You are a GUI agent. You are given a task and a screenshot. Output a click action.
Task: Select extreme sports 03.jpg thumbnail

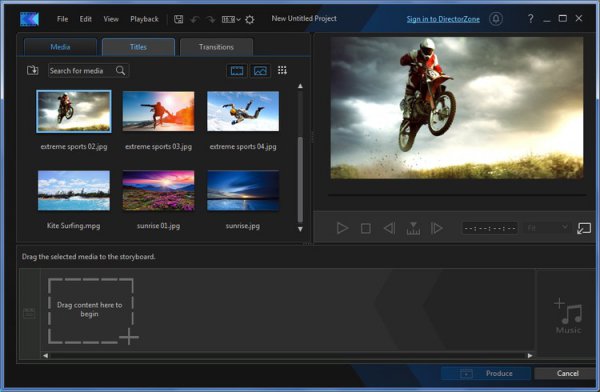(158, 111)
